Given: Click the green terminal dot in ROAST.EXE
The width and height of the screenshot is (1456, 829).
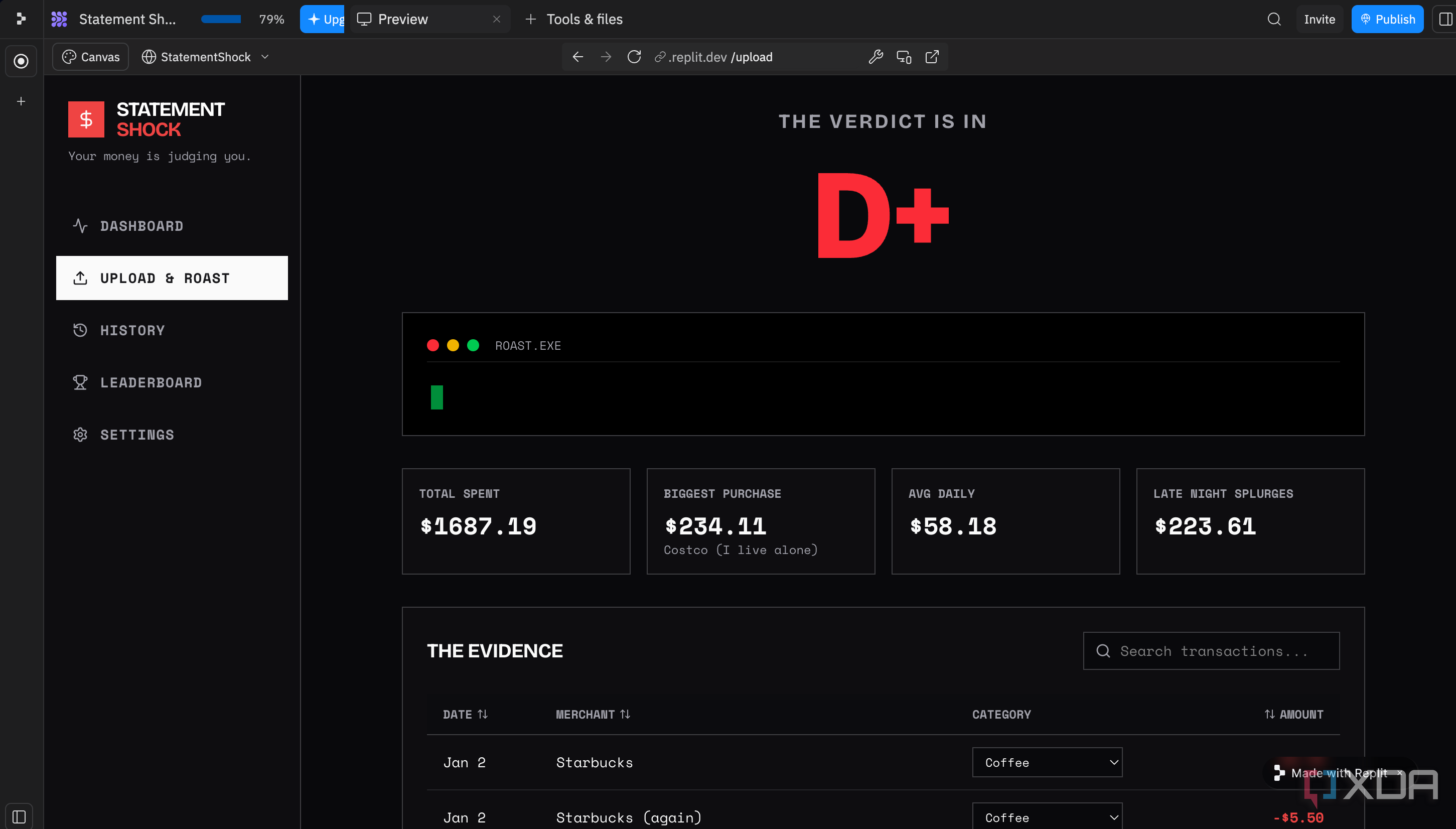Looking at the screenshot, I should [473, 345].
